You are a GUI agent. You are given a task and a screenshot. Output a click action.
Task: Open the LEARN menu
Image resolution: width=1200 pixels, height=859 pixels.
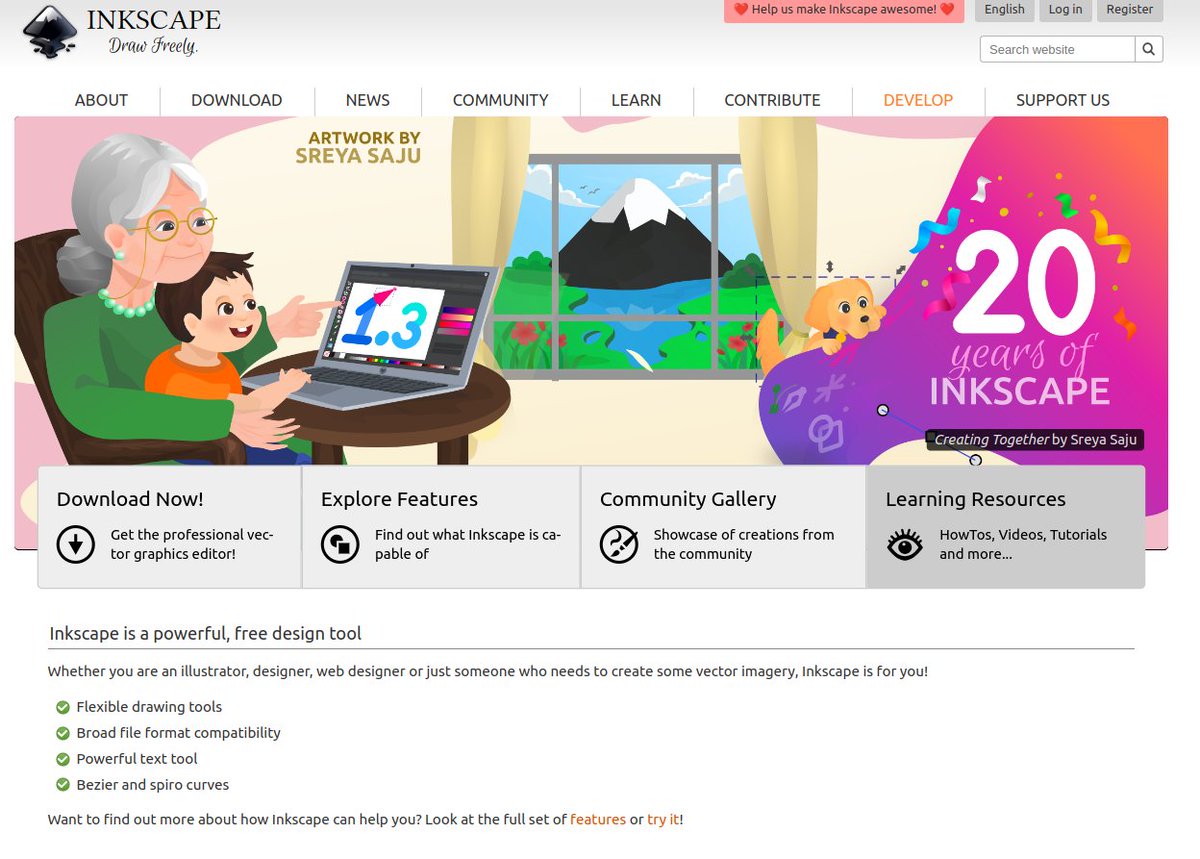tap(636, 100)
